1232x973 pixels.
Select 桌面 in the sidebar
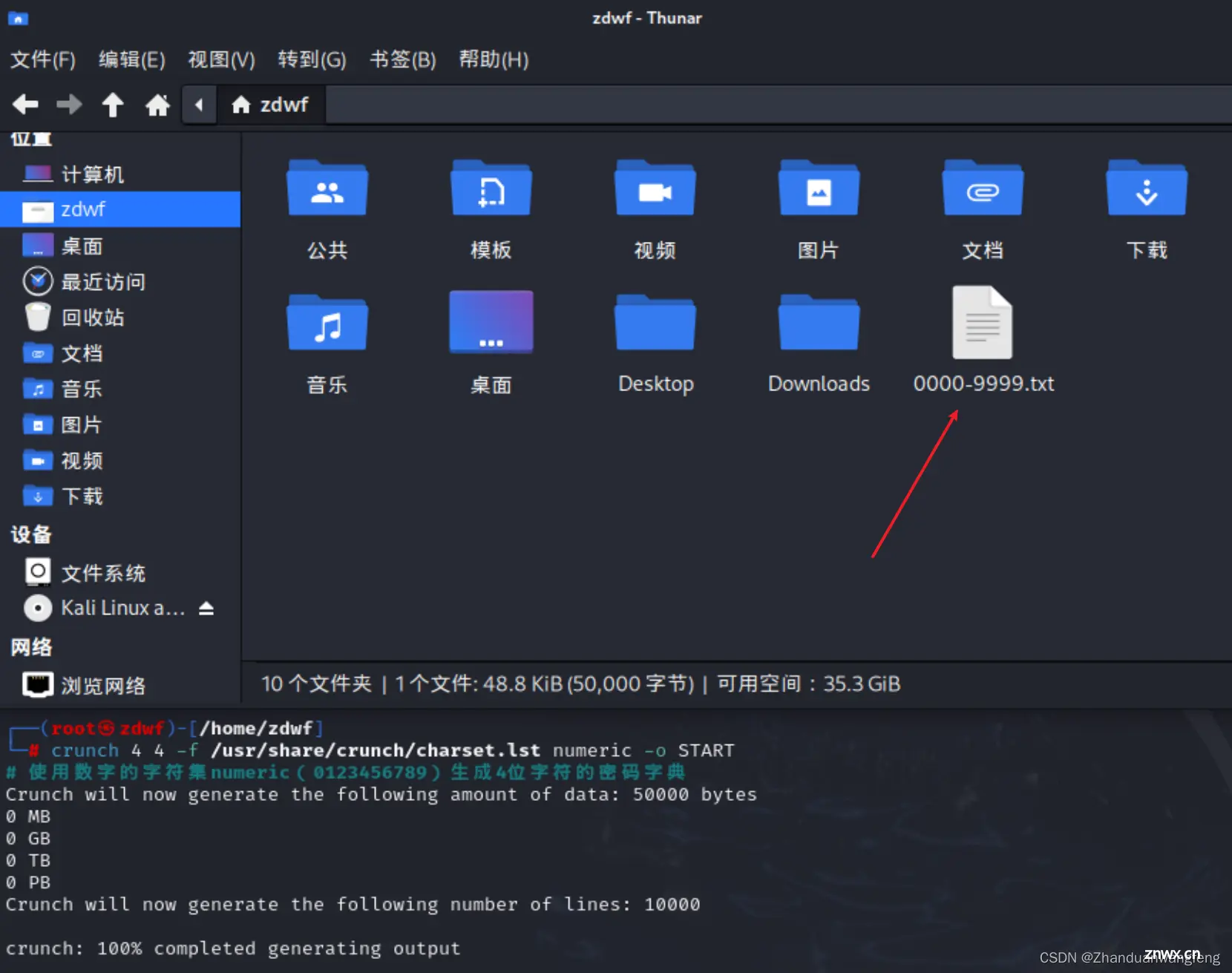pos(120,246)
